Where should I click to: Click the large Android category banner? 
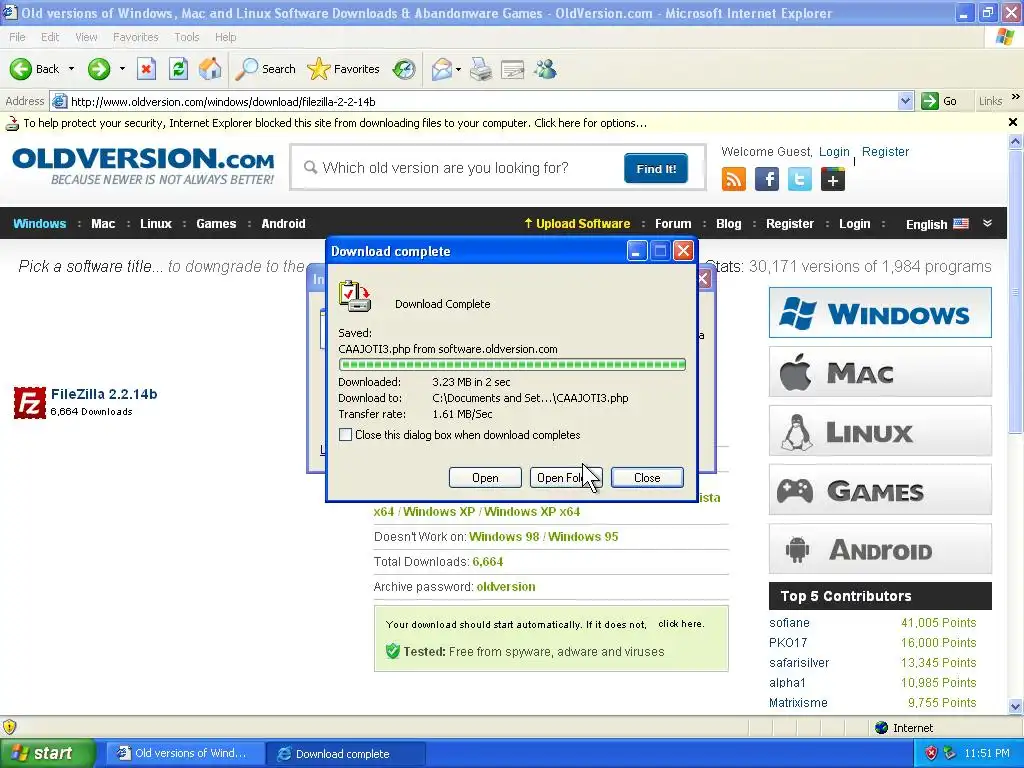tap(880, 549)
